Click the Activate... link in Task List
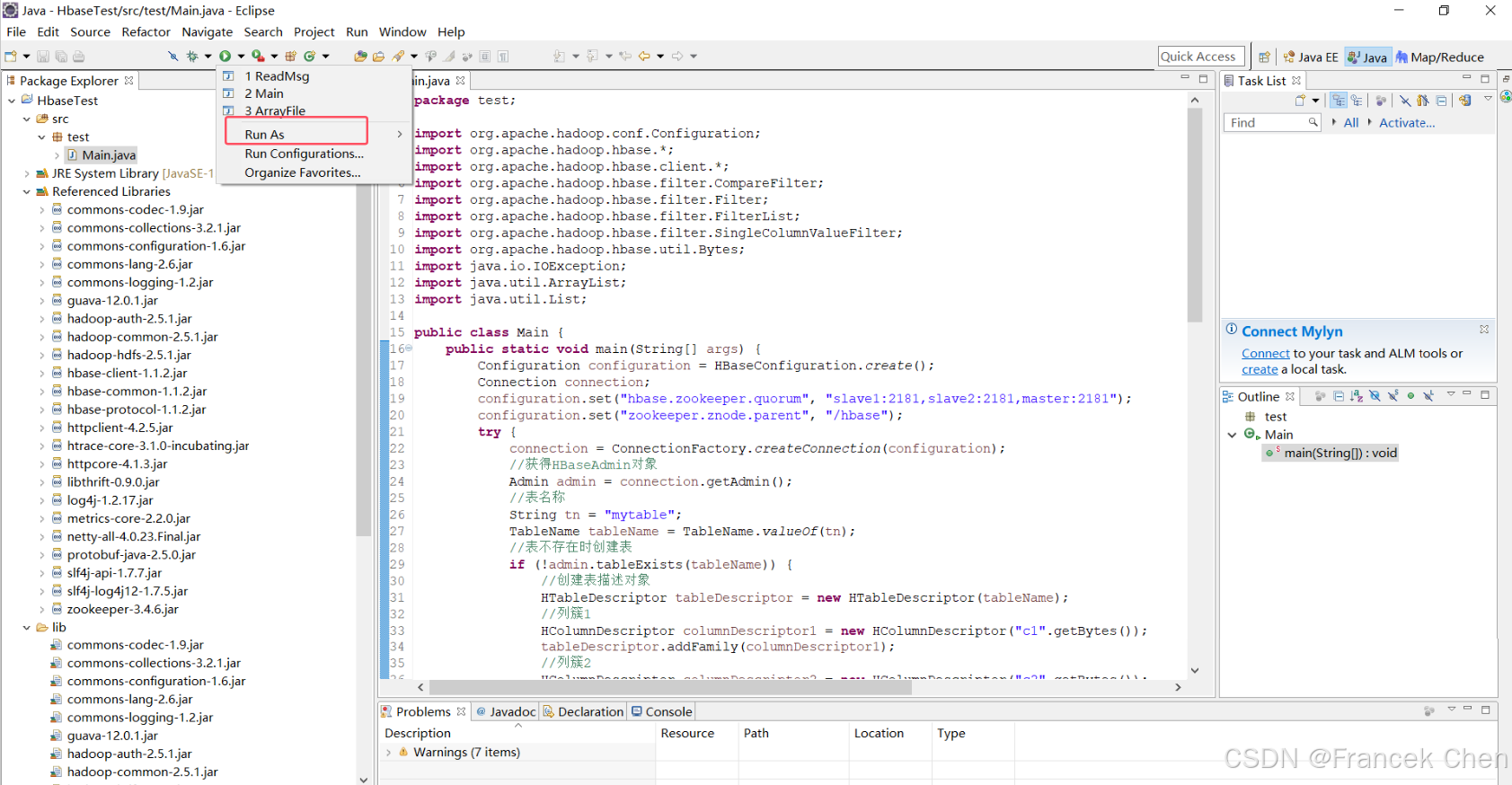The width and height of the screenshot is (1512, 785). (x=1406, y=123)
